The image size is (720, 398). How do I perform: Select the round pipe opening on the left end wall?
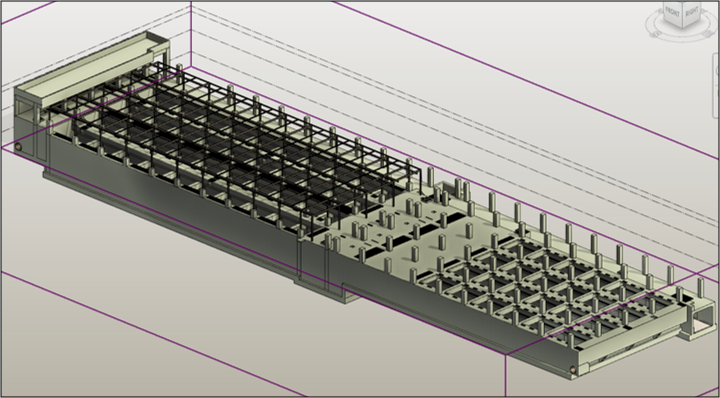click(x=18, y=147)
